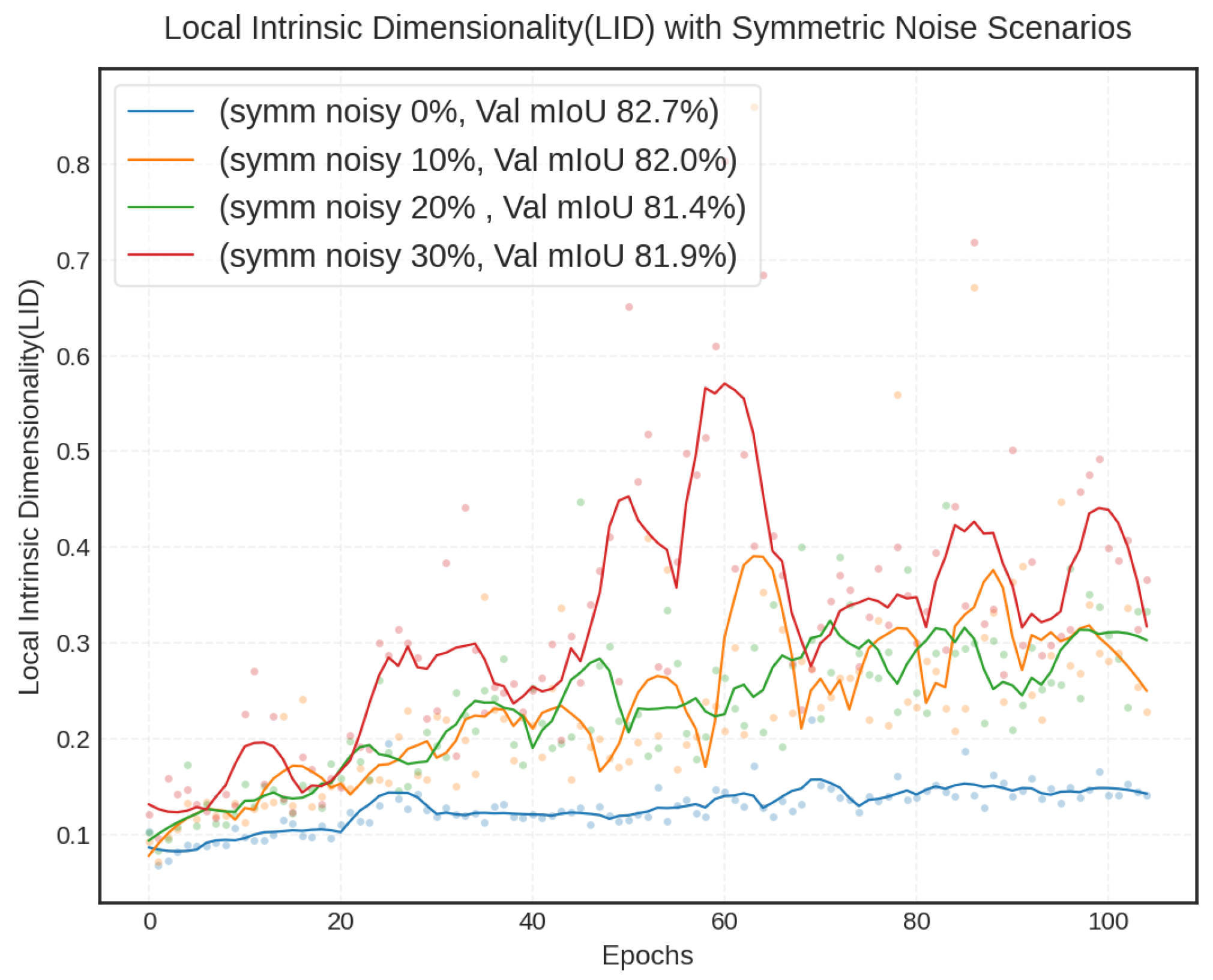Screen dimensions: 1213x980
Task: Click the orange line legend swatch
Action: [x=160, y=160]
